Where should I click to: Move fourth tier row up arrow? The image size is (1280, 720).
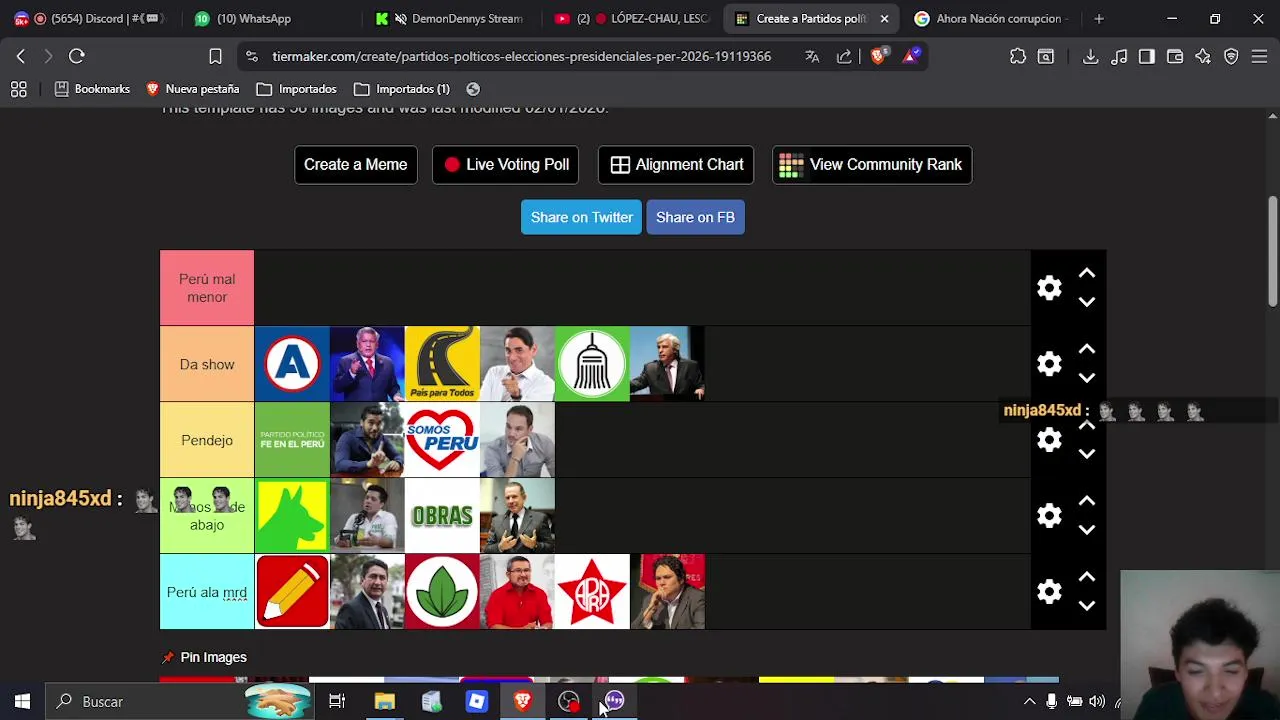(x=1087, y=502)
